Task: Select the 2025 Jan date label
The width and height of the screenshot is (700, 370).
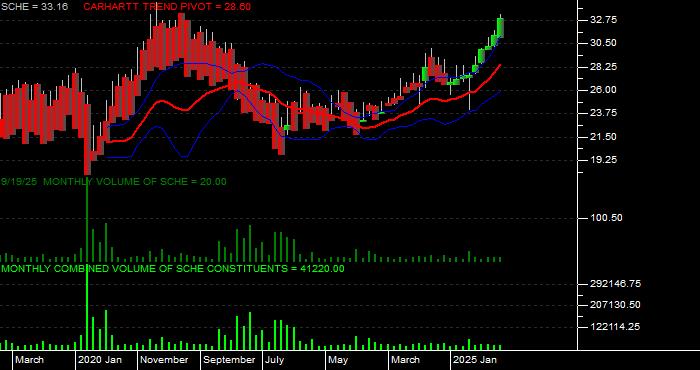Action: pos(475,360)
